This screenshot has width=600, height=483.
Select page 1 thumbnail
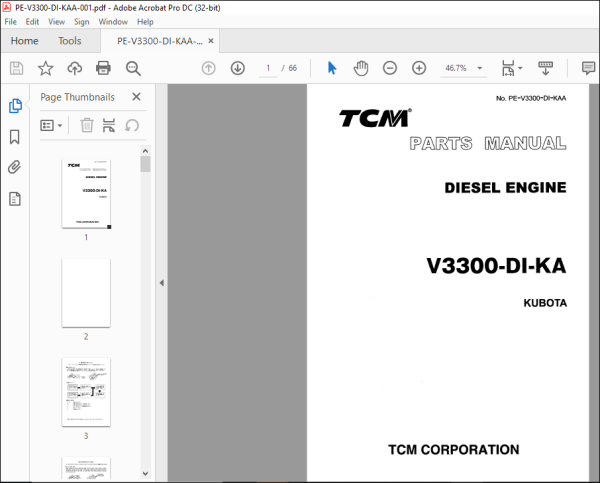[86, 194]
